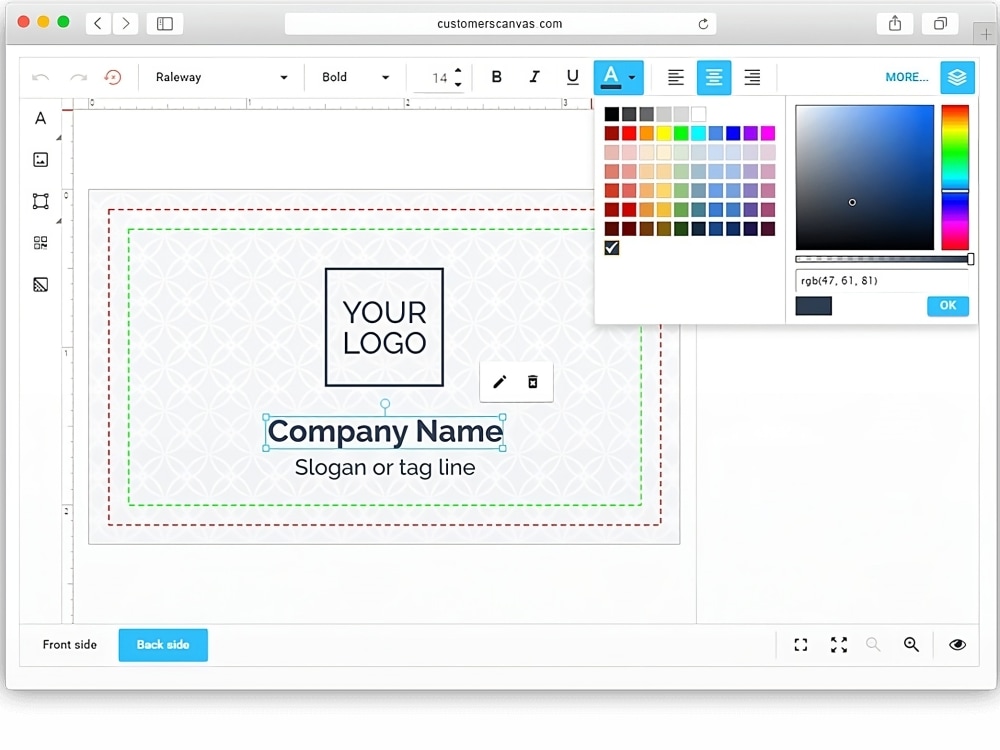Click the rgb(47, 61, 81) value field
Viewport: 1000px width, 750px height.
pos(881,281)
